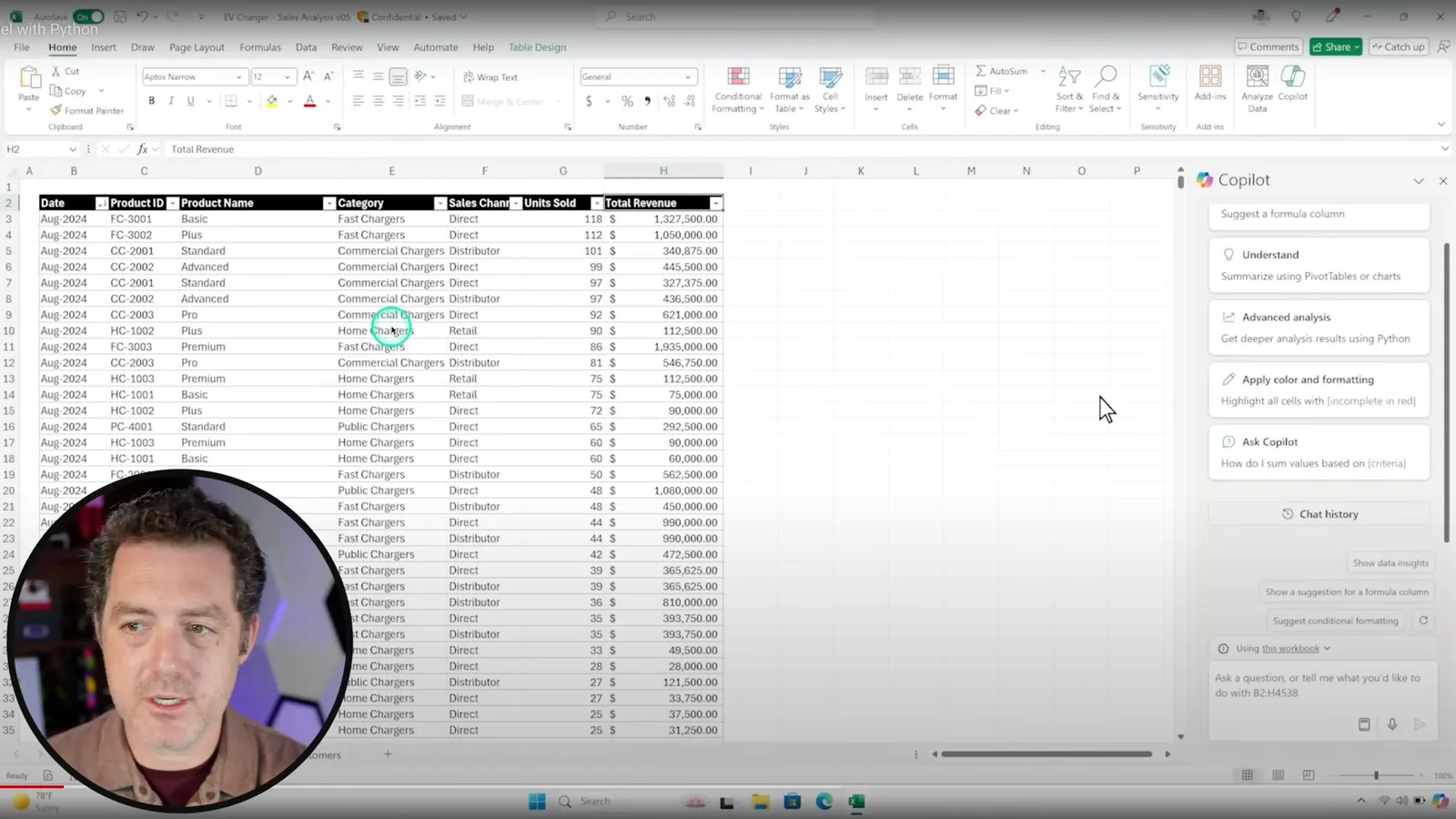This screenshot has height=819, width=1456.
Task: Expand the Name Box dropdown
Action: click(x=73, y=149)
